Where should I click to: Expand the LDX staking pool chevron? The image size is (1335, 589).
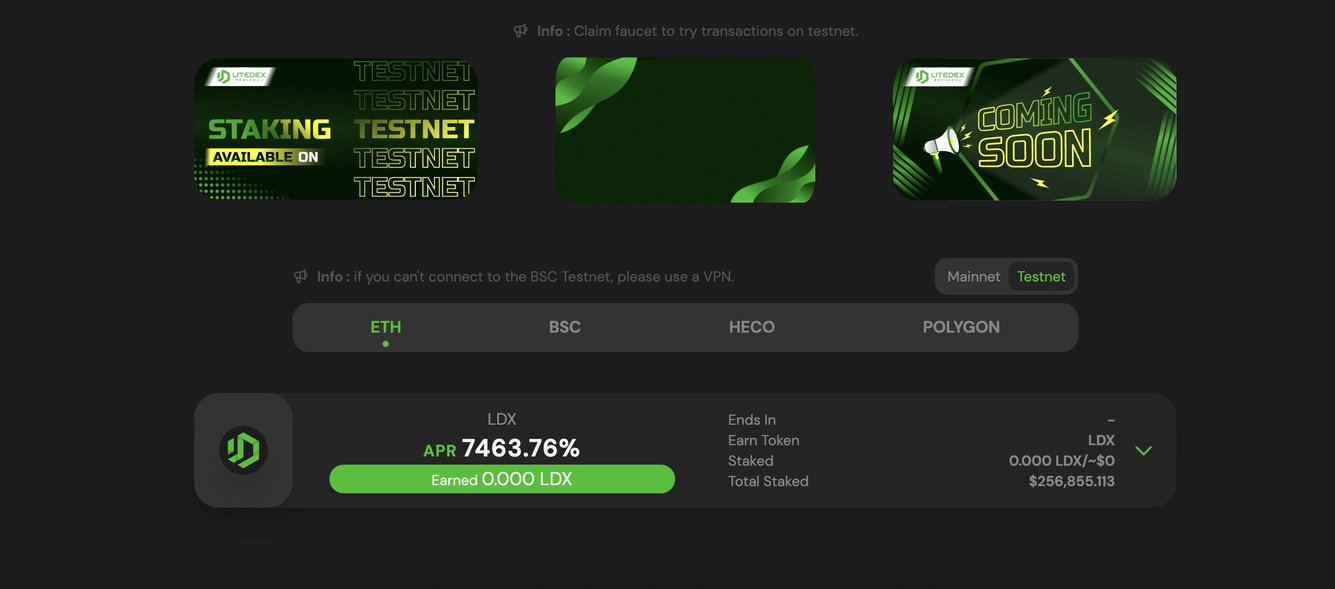[x=1144, y=450]
